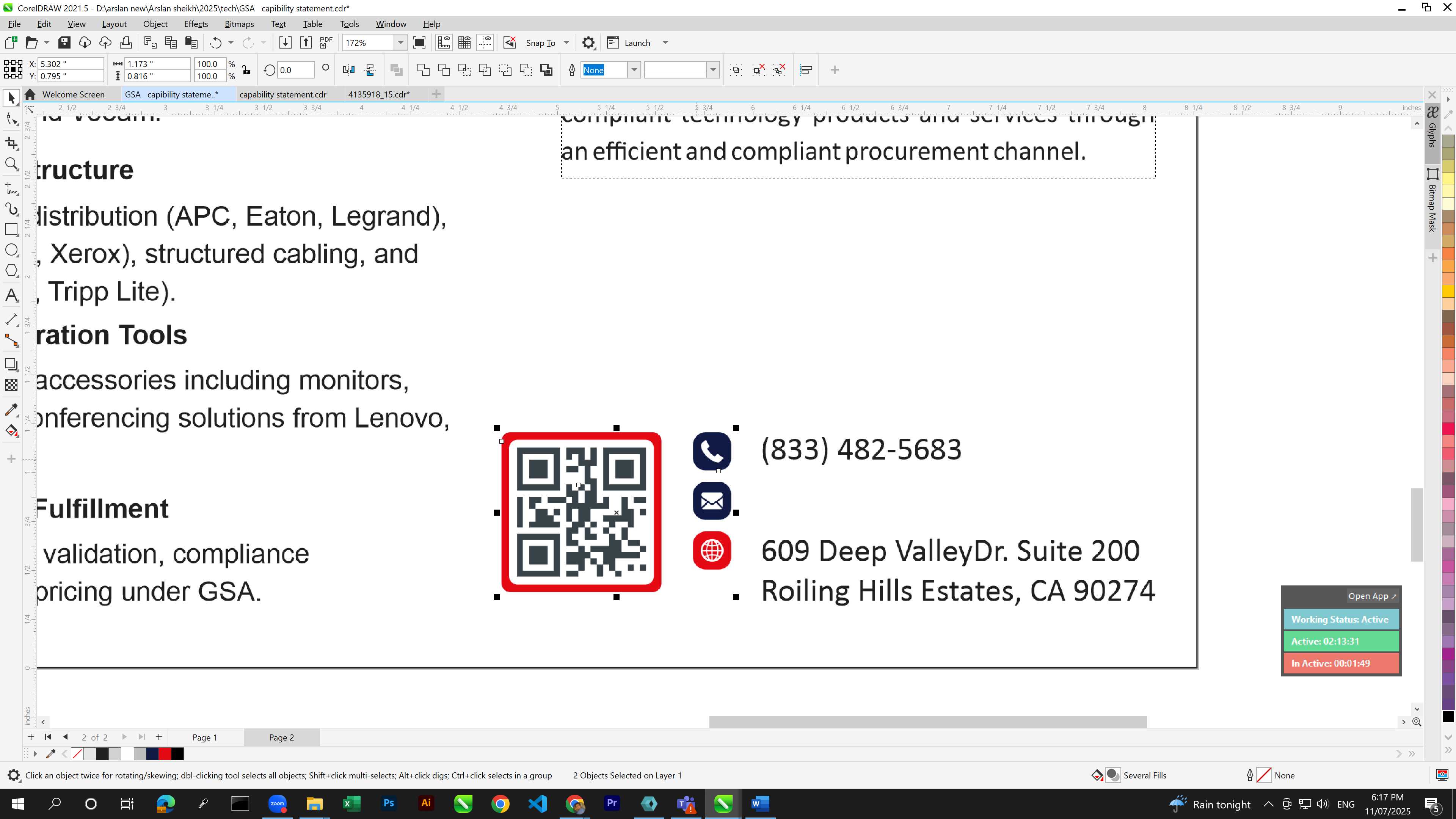Expand the Undo history dropdown arrow

click(231, 42)
